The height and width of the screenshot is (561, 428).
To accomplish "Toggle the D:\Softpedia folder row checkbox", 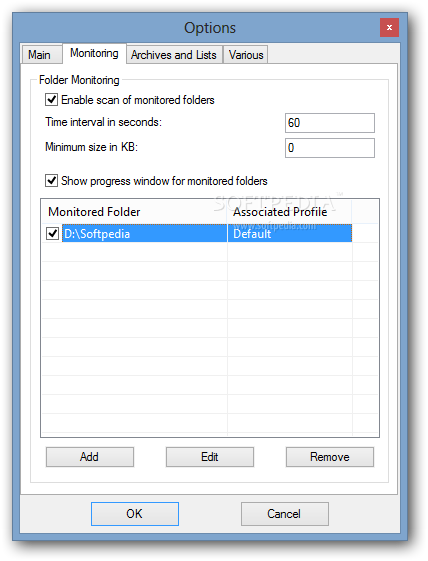I will [53, 234].
